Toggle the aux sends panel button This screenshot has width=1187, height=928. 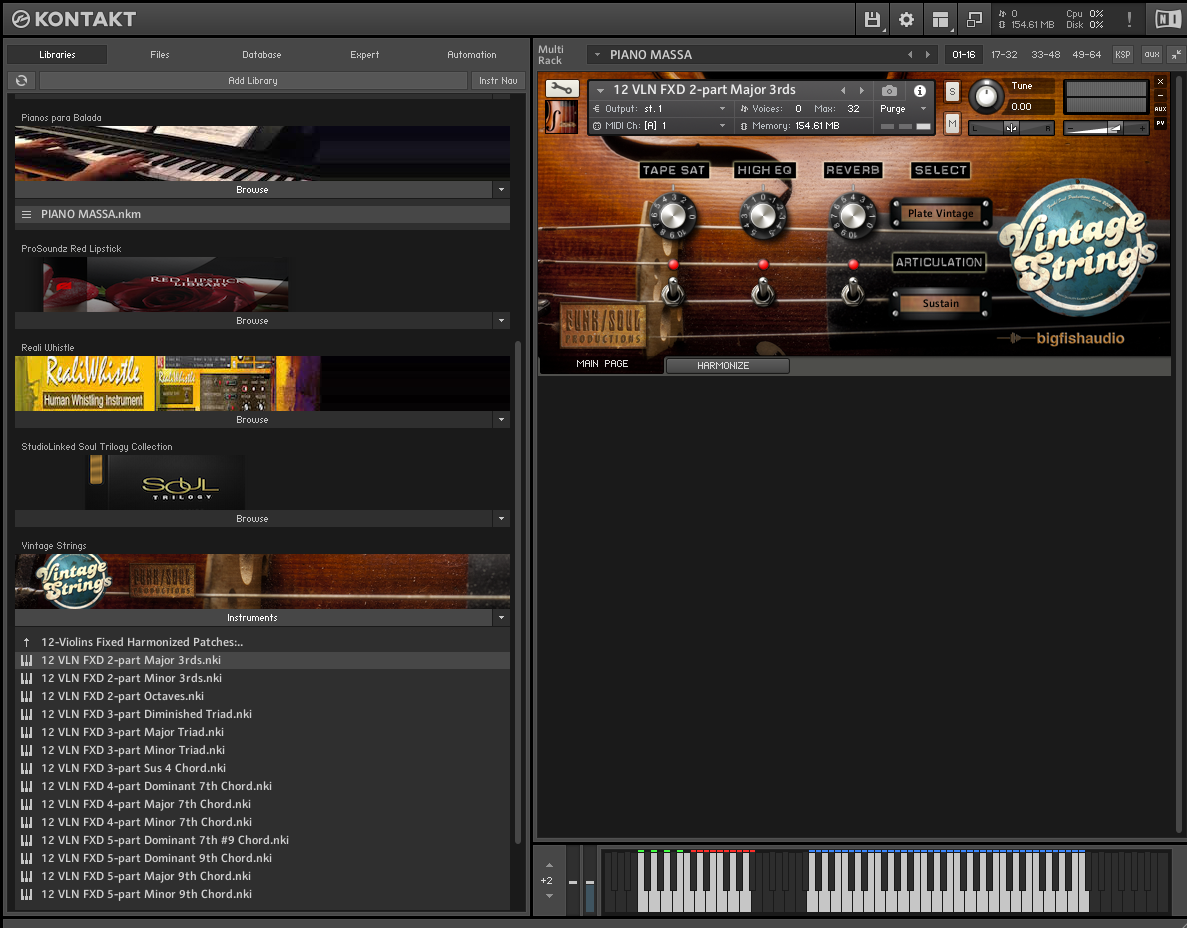pyautogui.click(x=1152, y=54)
